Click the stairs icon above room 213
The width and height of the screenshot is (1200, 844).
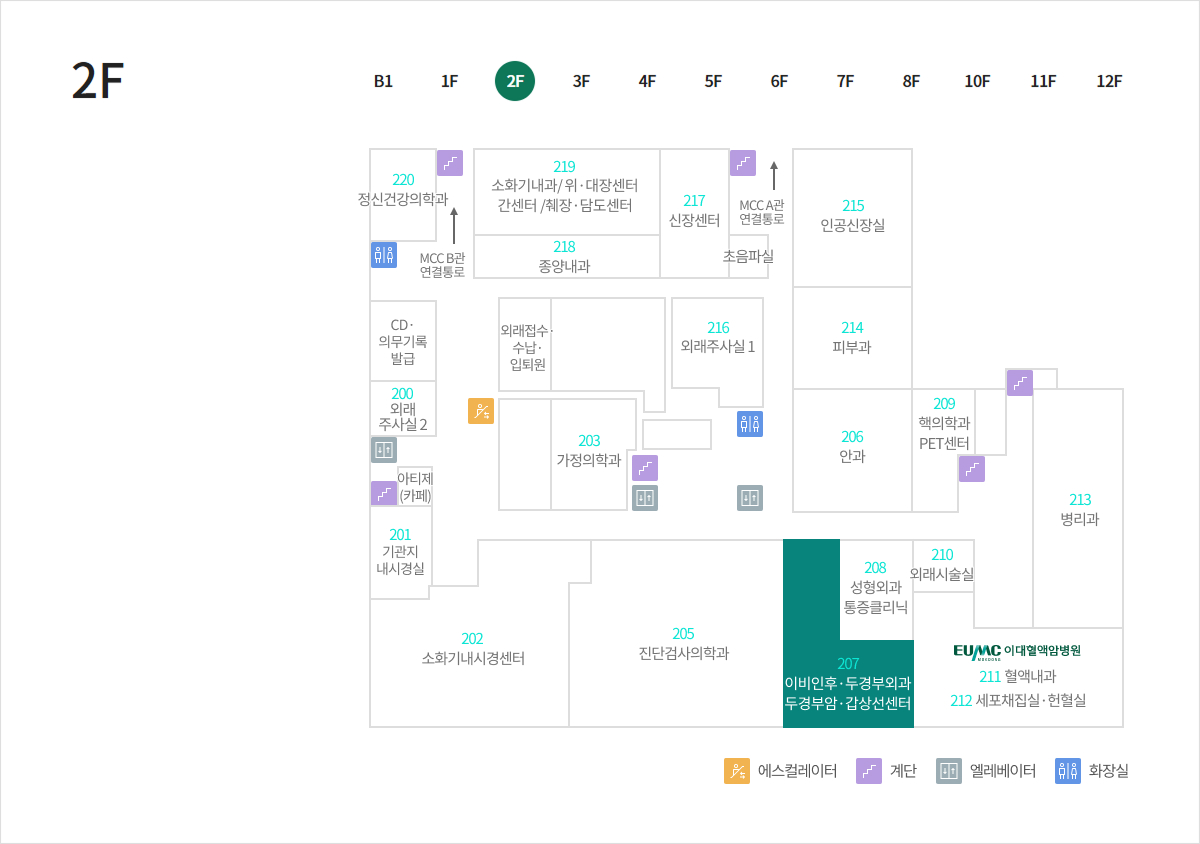point(1020,383)
